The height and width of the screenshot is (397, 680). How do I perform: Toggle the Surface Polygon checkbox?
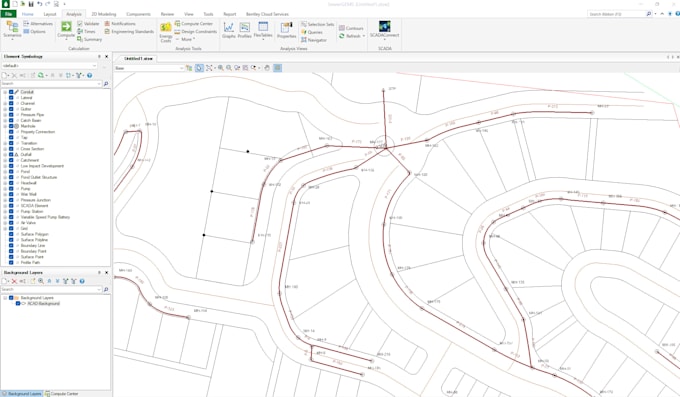click(x=11, y=234)
